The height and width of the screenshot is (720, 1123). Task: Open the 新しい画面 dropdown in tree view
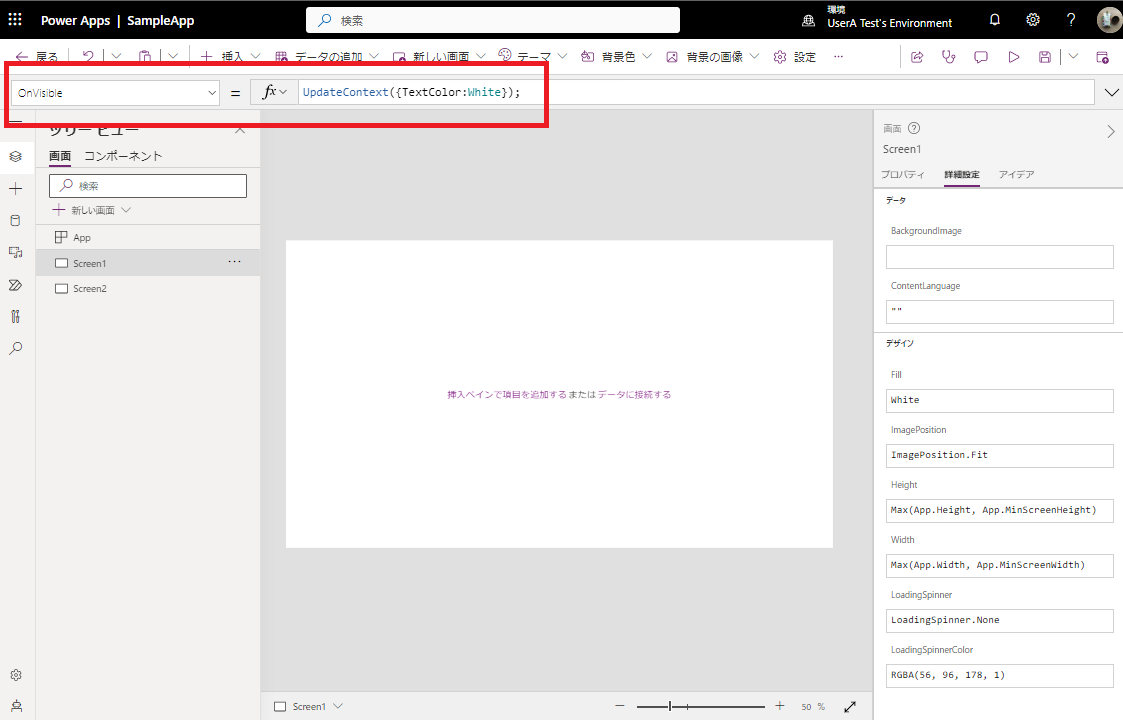92,211
